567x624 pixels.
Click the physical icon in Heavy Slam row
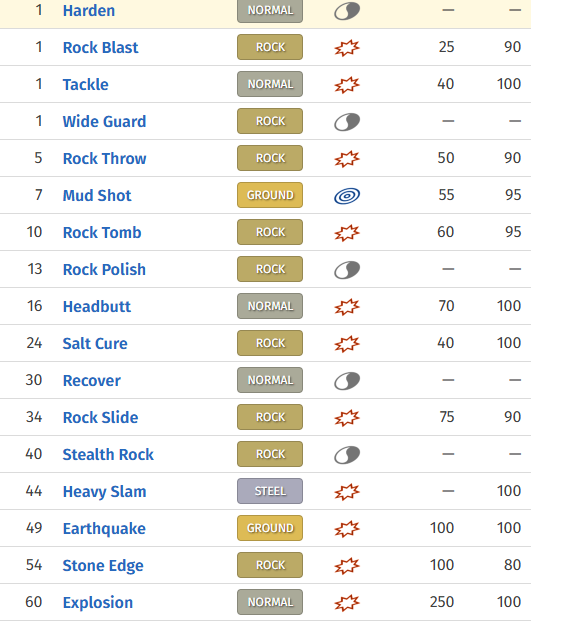347,492
